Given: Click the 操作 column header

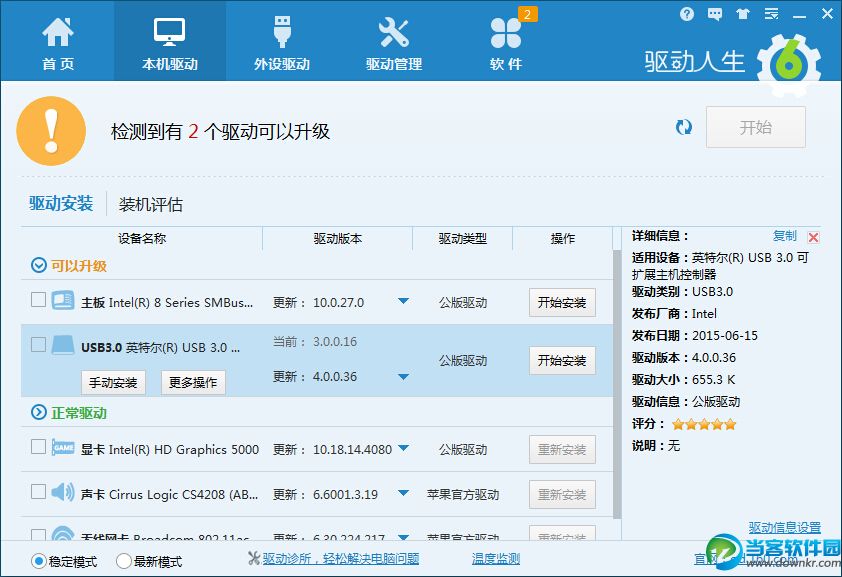Looking at the screenshot, I should pos(562,238).
